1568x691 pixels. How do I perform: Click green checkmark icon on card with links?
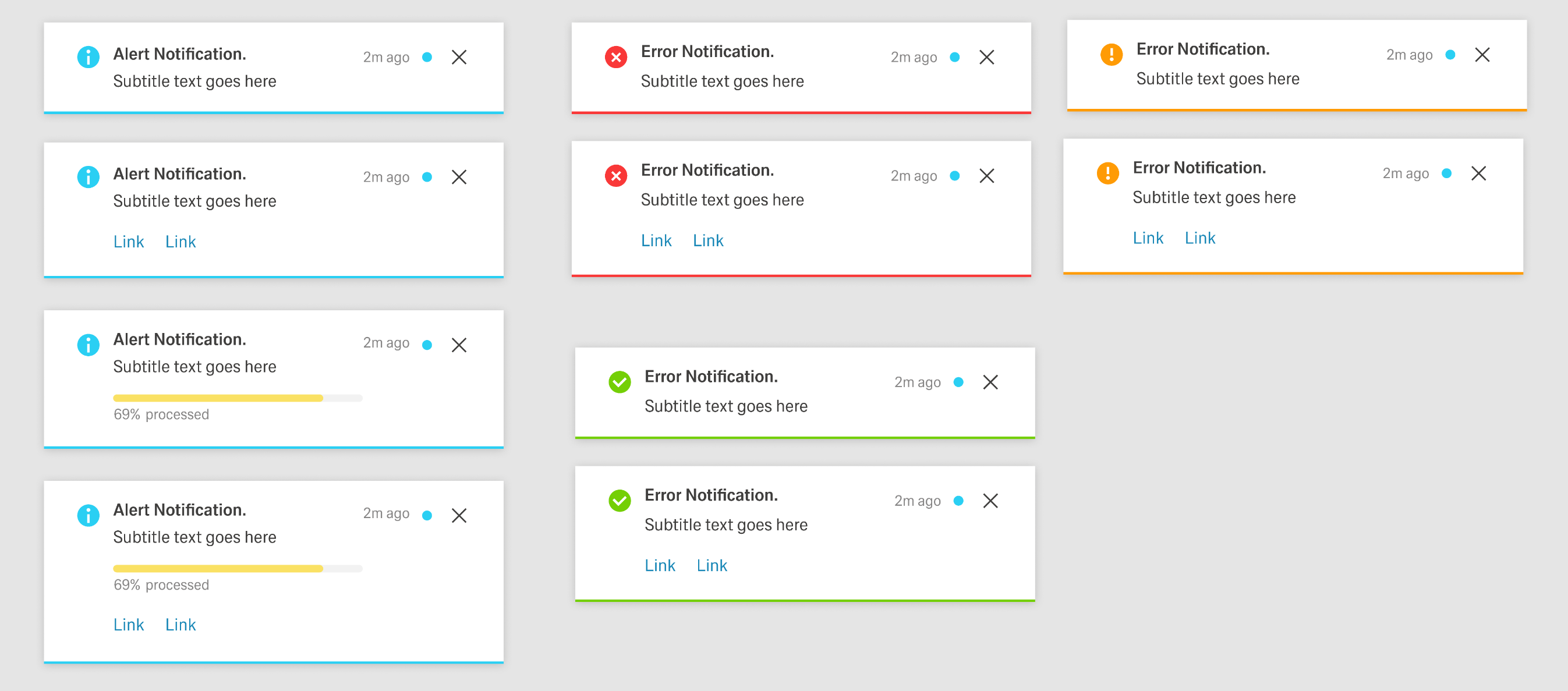click(x=619, y=501)
